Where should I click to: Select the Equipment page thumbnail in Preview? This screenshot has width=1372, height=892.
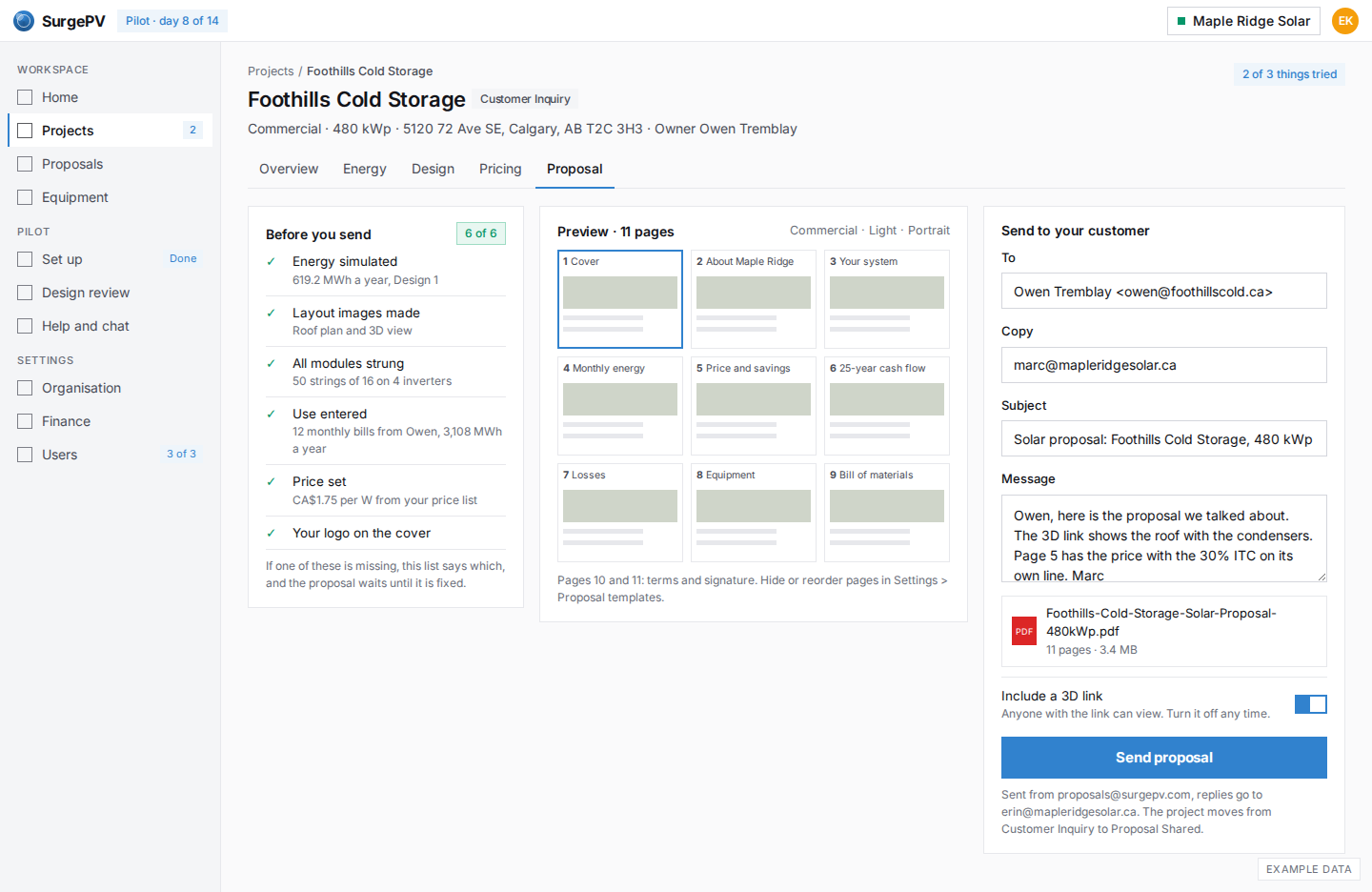click(x=754, y=513)
